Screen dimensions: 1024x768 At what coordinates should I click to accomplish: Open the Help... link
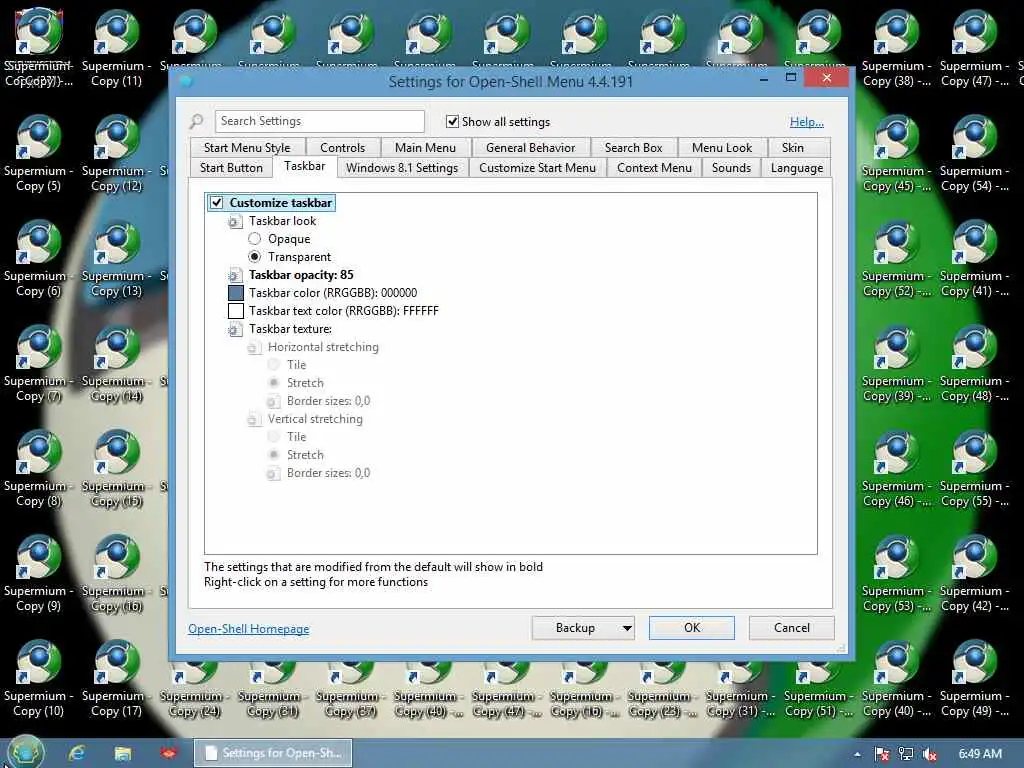point(807,121)
